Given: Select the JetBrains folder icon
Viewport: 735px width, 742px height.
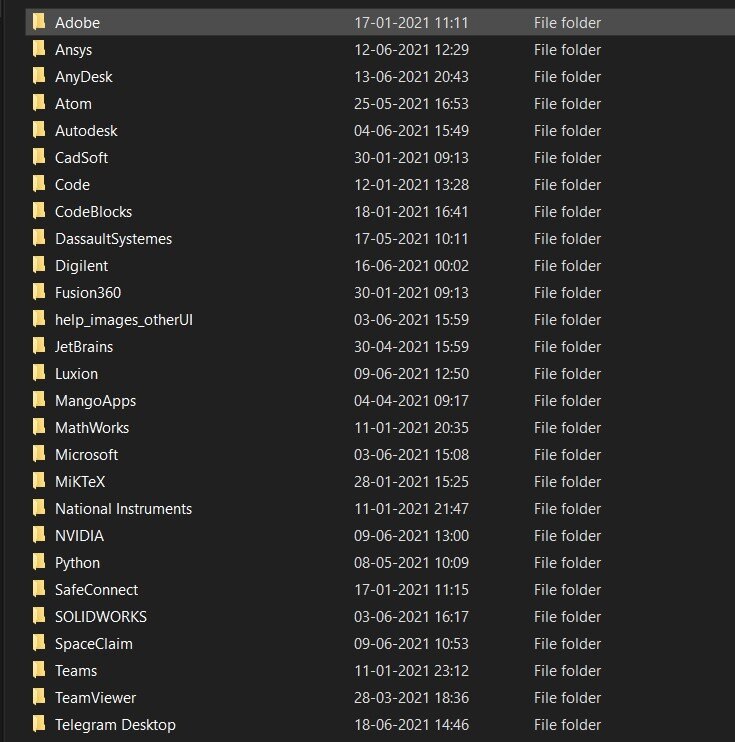Looking at the screenshot, I should pyautogui.click(x=39, y=346).
